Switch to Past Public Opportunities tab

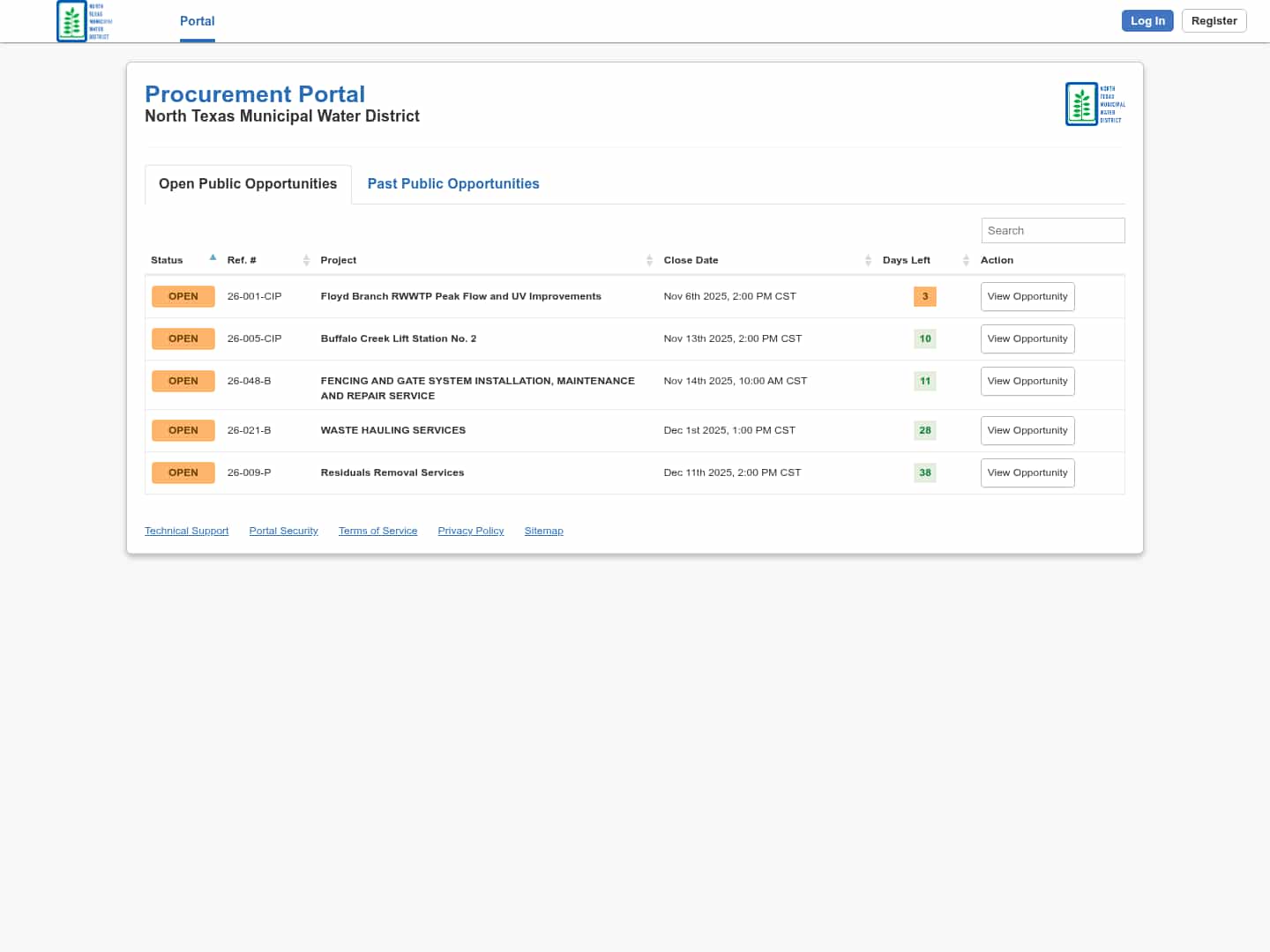[x=452, y=183]
